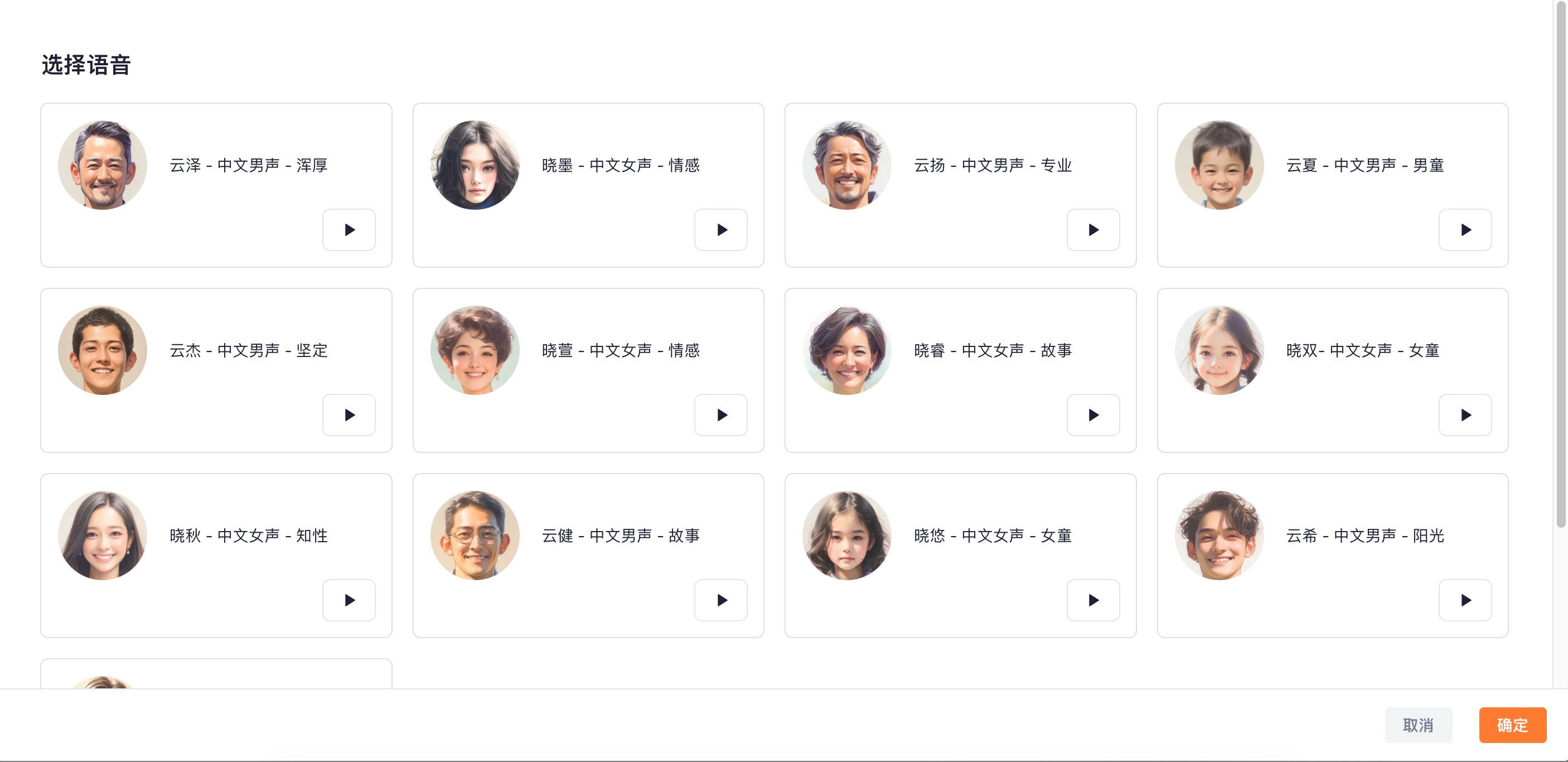Play preview of 云泽 浑厚 voice

coord(349,230)
